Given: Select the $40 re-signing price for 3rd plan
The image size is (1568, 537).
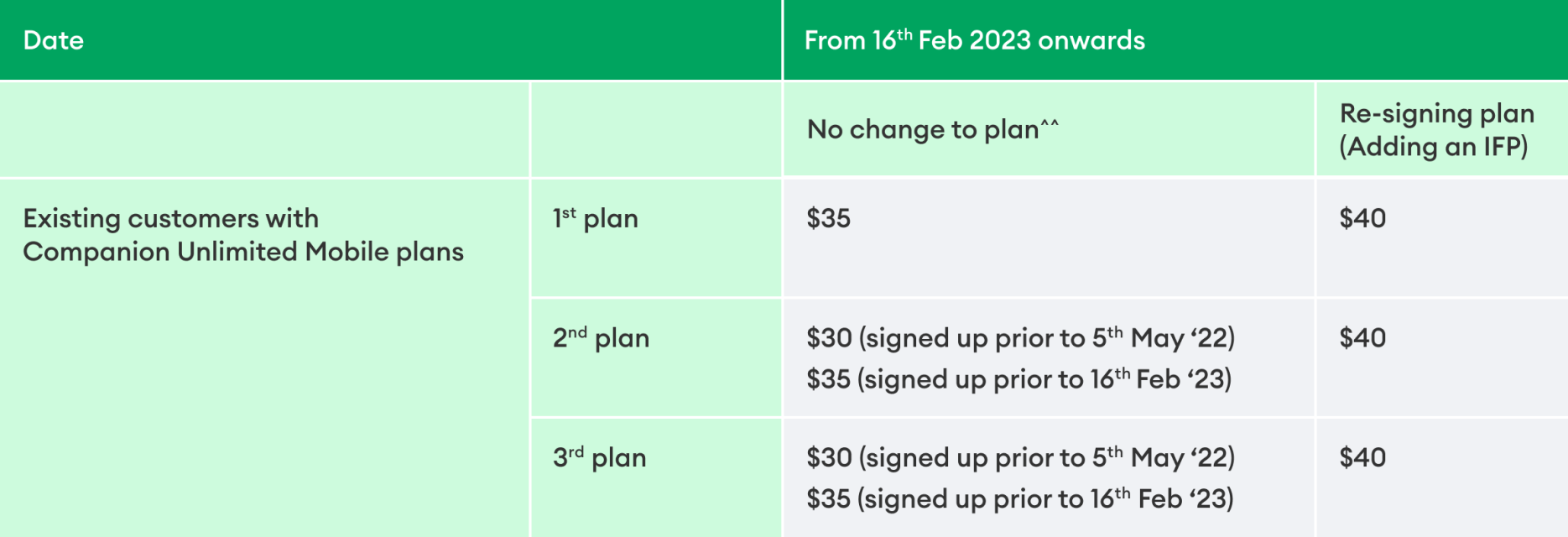Looking at the screenshot, I should coord(1362,458).
